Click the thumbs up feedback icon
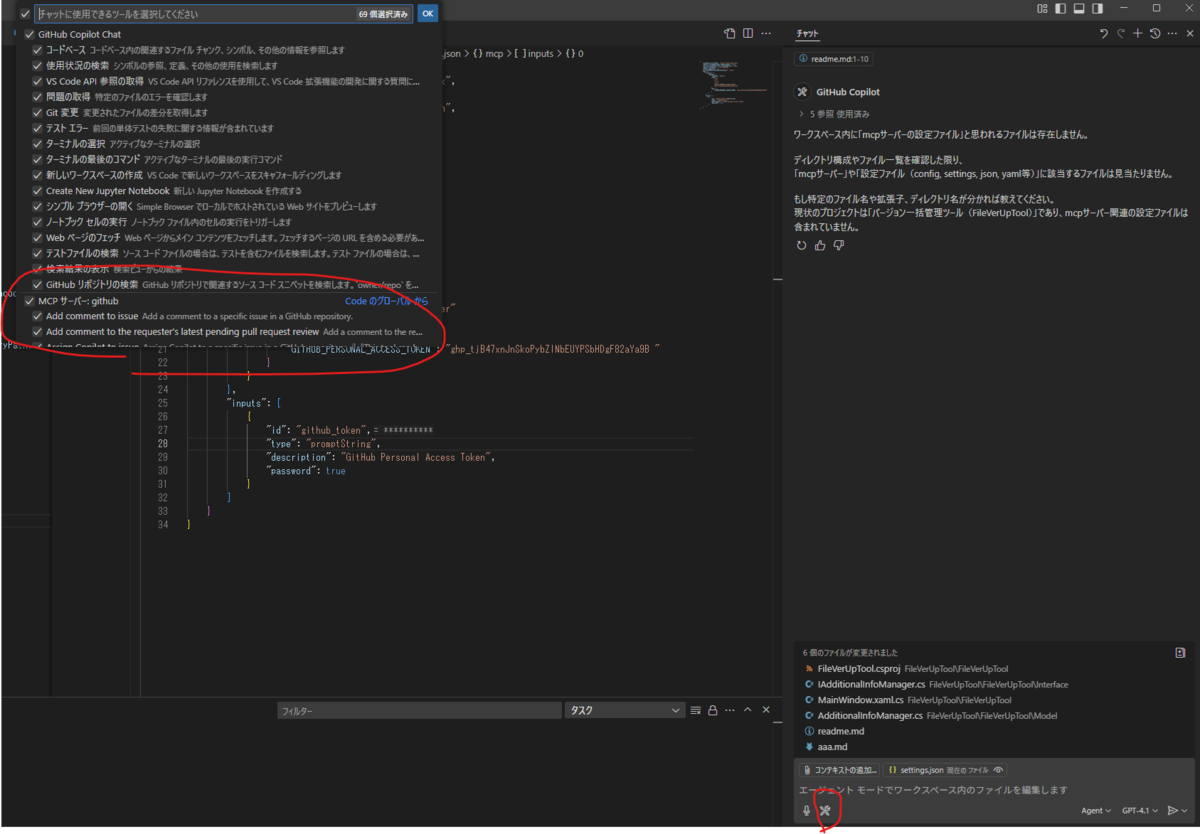The width and height of the screenshot is (1200, 834). point(820,245)
